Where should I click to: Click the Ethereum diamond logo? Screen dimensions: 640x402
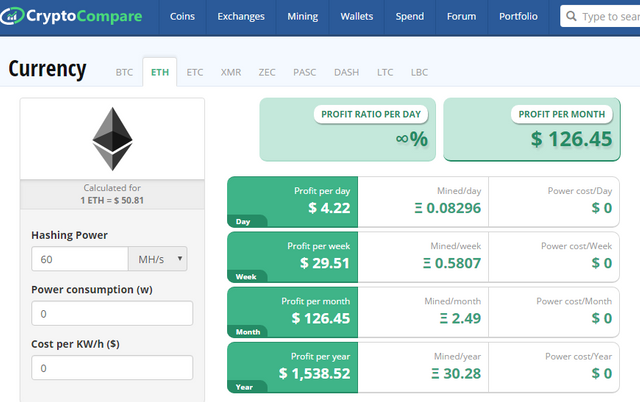[x=112, y=139]
